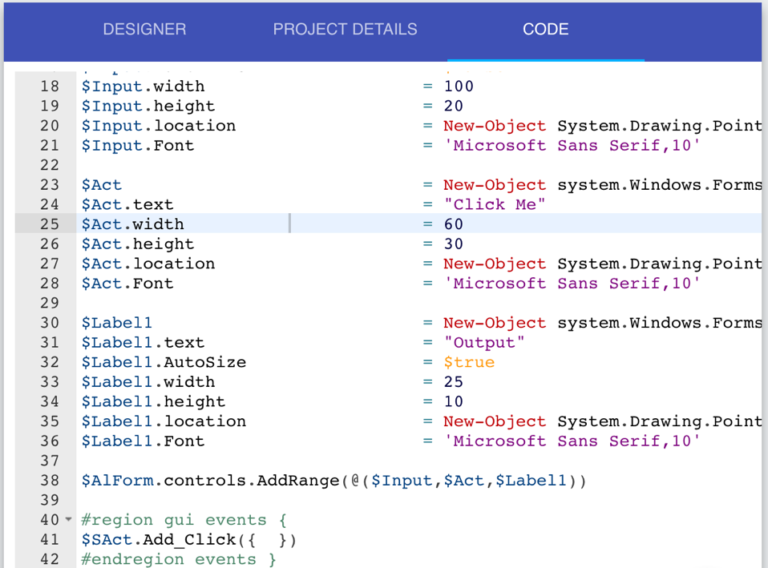The image size is (768, 568).
Task: Click New-Object on line 23
Action: click(494, 185)
